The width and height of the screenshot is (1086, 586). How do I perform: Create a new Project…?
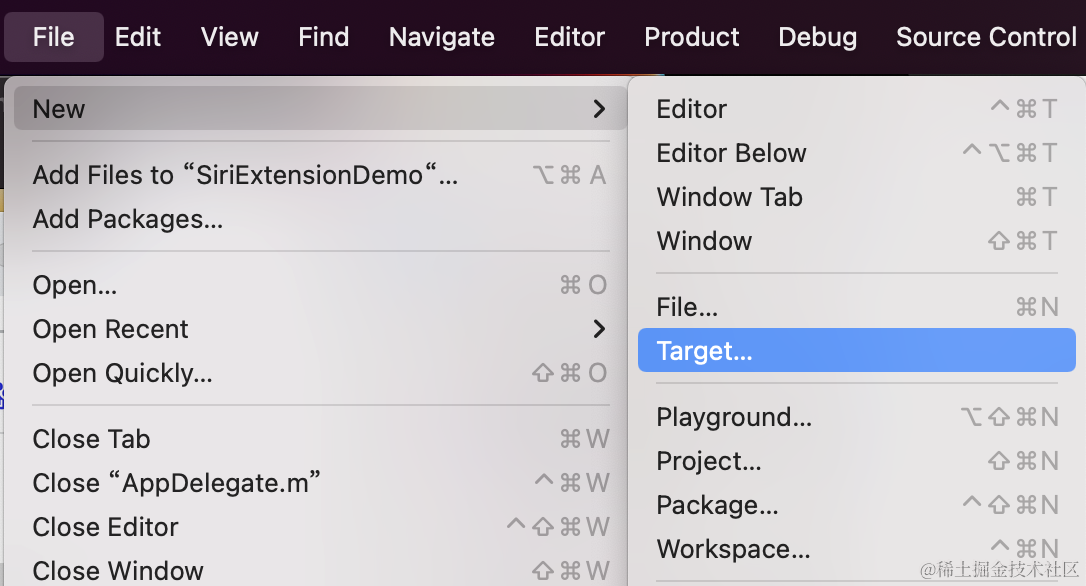pyautogui.click(x=709, y=461)
